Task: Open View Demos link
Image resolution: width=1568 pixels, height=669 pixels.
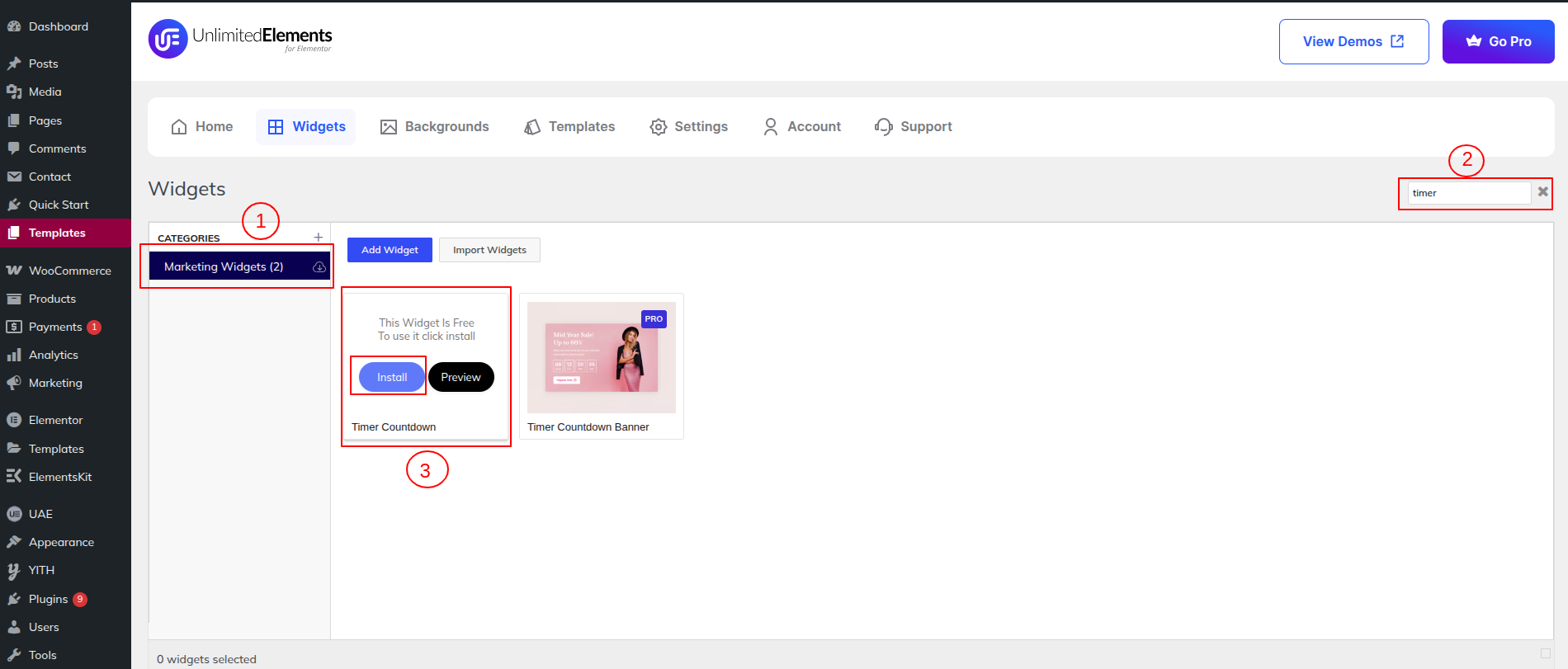Action: click(1353, 41)
